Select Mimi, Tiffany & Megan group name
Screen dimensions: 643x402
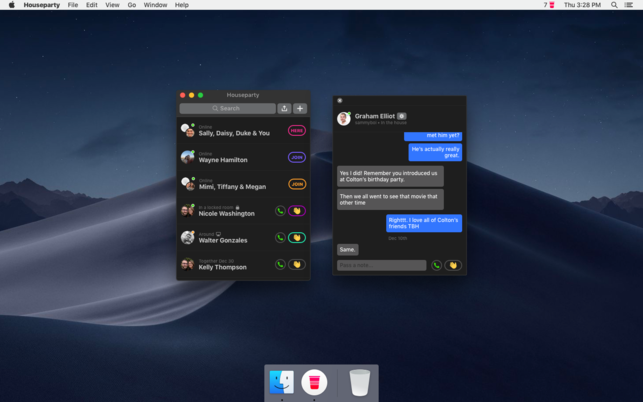pos(233,187)
